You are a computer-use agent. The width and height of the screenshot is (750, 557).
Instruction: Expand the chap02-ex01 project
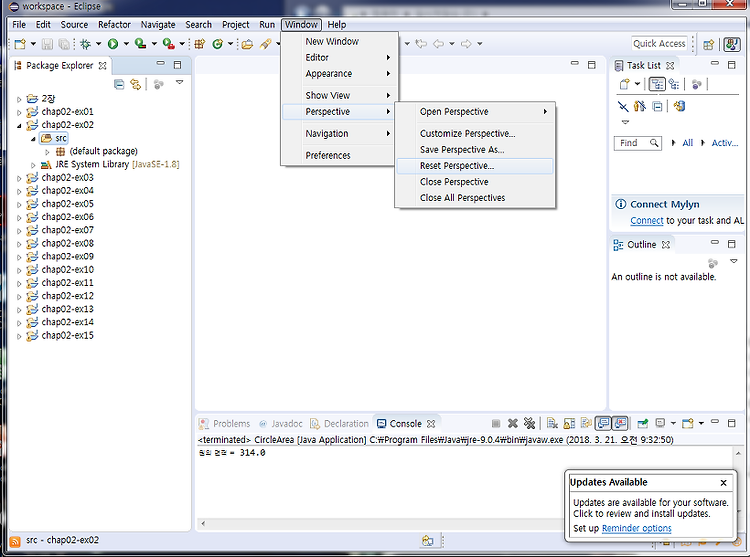pyautogui.click(x=19, y=112)
